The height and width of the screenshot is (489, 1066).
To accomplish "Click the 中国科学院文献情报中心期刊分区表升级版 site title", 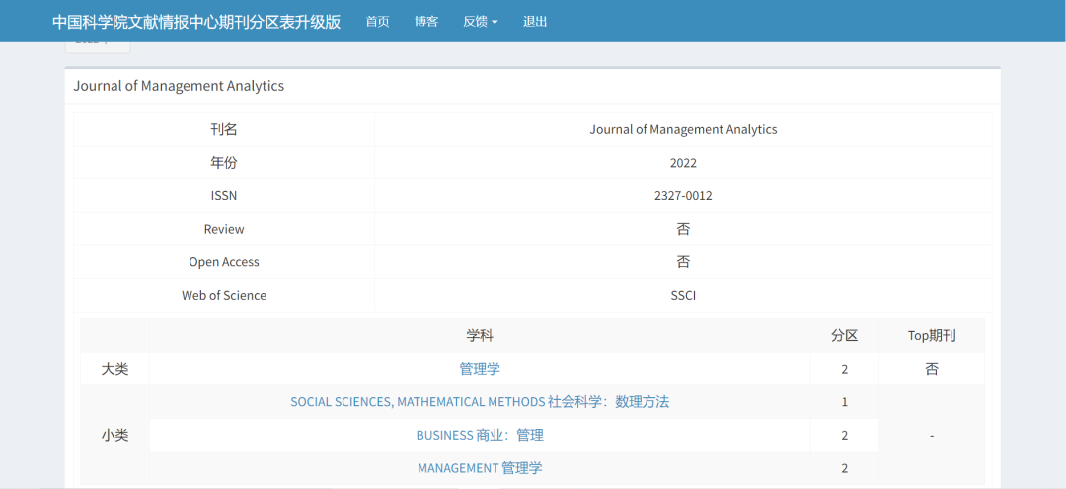I will click(x=196, y=21).
